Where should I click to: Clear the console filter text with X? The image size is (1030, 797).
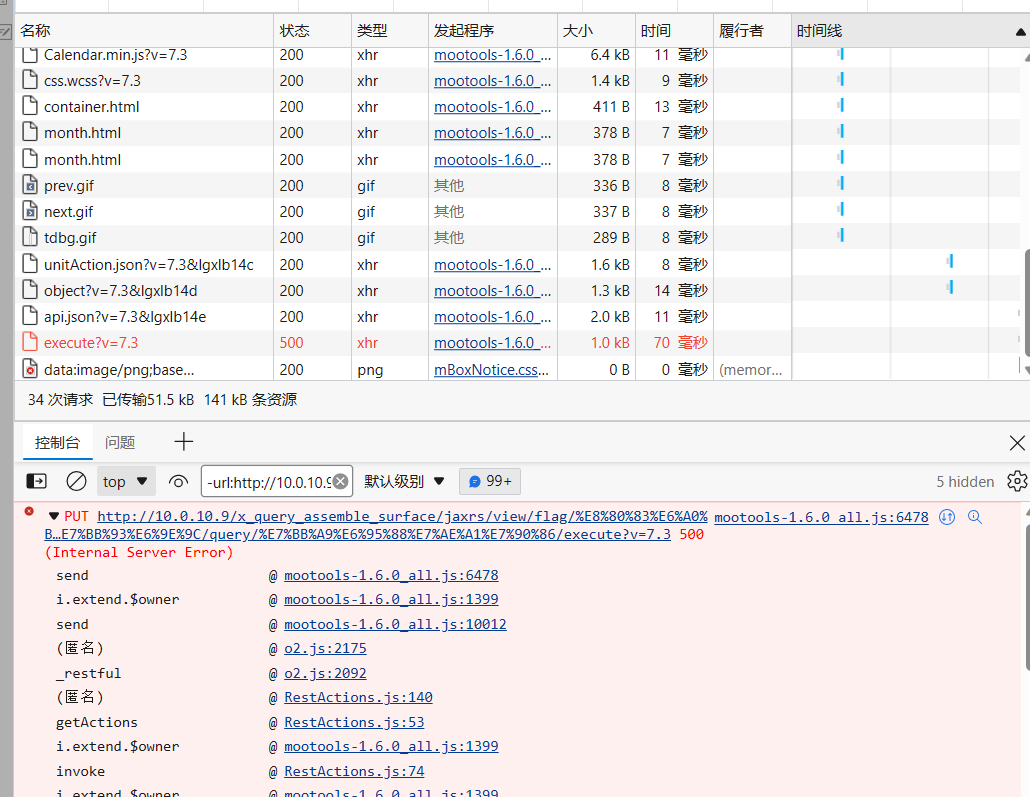340,481
